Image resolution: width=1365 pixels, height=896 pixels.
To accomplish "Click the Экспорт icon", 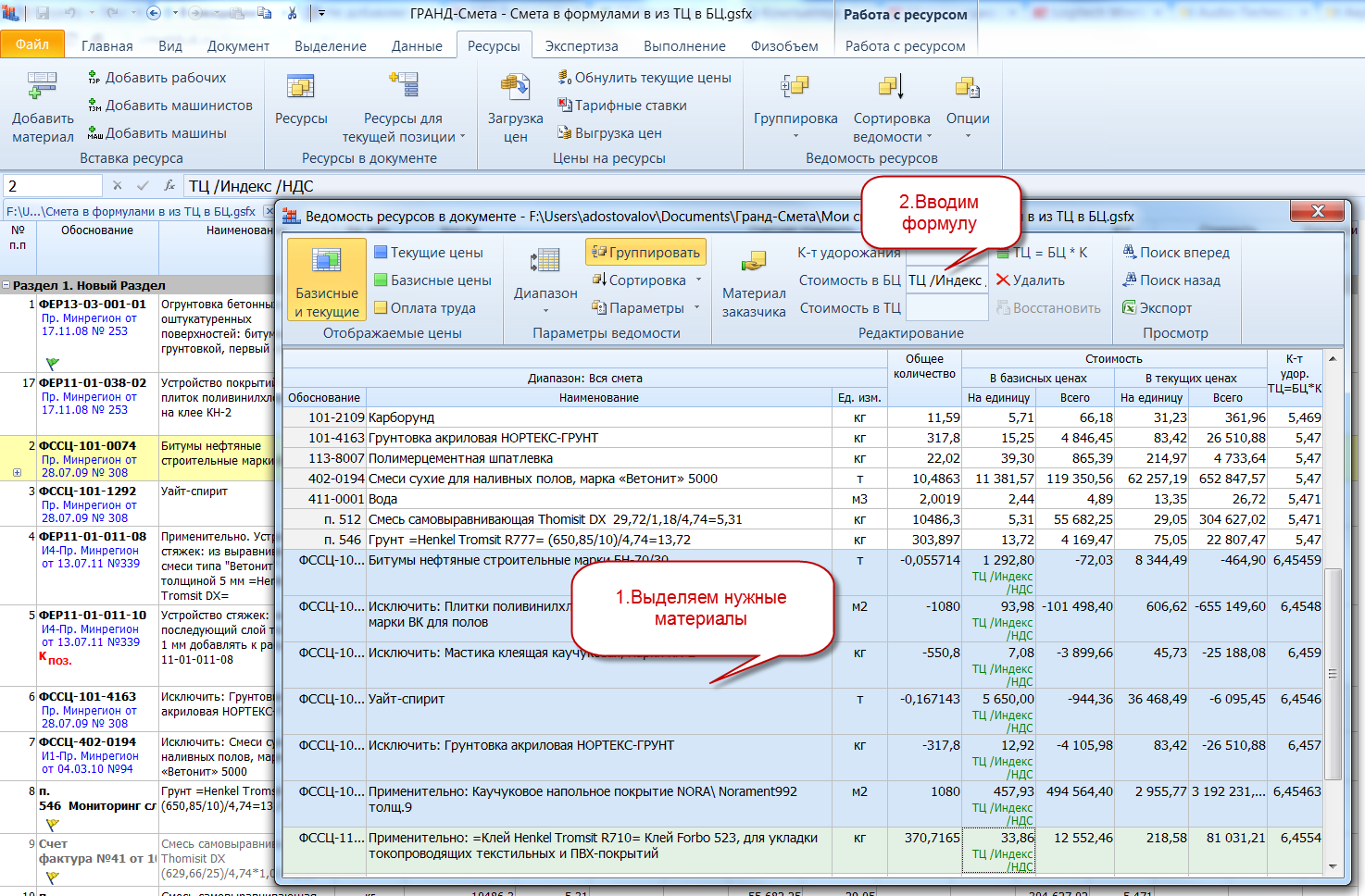I will tap(1129, 308).
